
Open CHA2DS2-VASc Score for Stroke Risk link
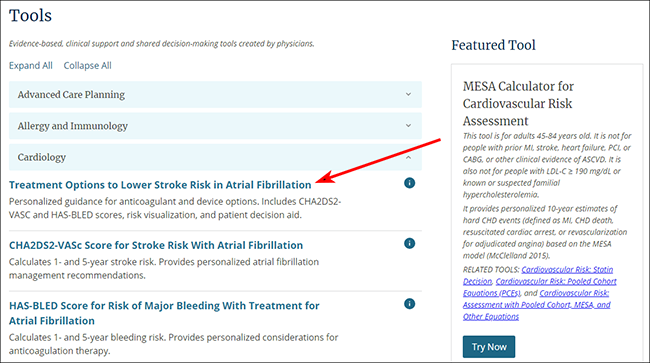pyautogui.click(x=156, y=245)
